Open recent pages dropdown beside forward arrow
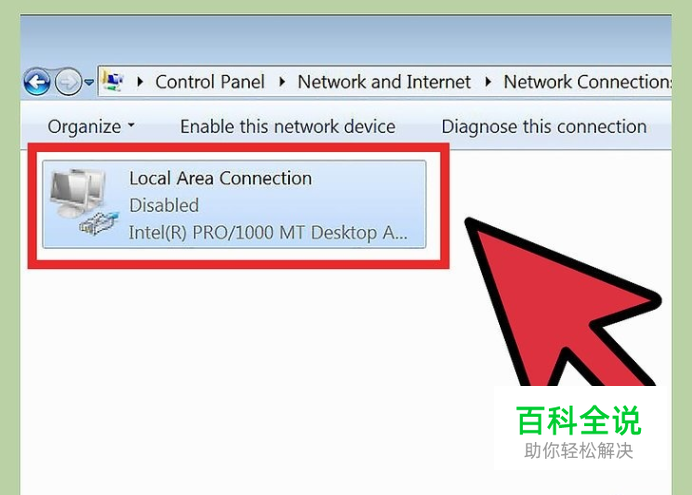This screenshot has width=692, height=495. coord(90,82)
